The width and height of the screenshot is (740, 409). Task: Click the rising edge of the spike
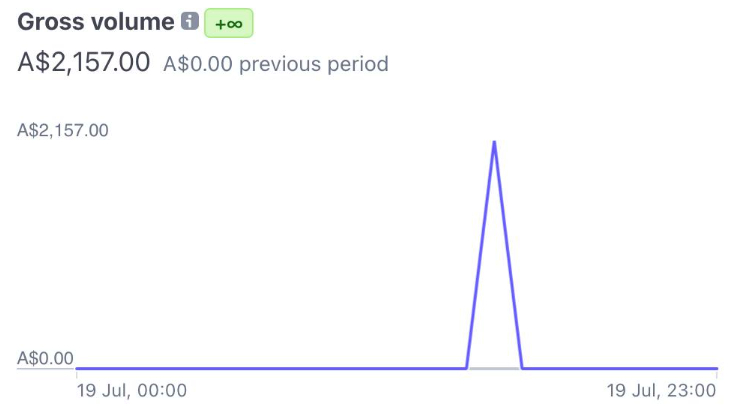(480, 255)
